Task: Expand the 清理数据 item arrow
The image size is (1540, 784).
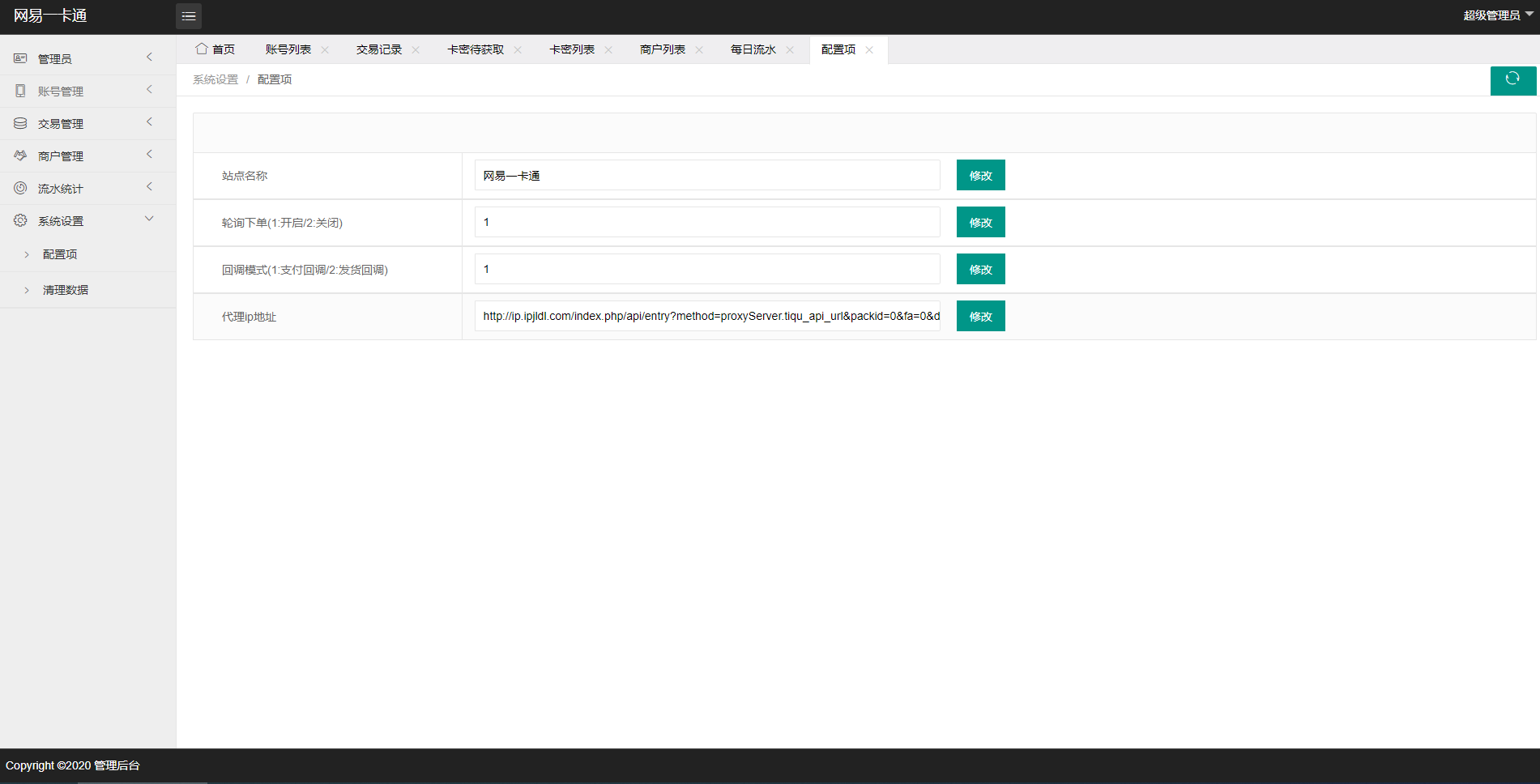Action: pos(27,289)
